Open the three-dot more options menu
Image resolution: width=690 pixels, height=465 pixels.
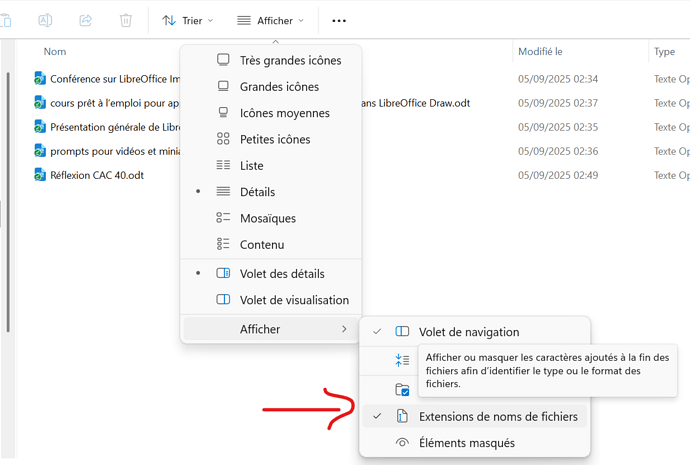[x=339, y=20]
